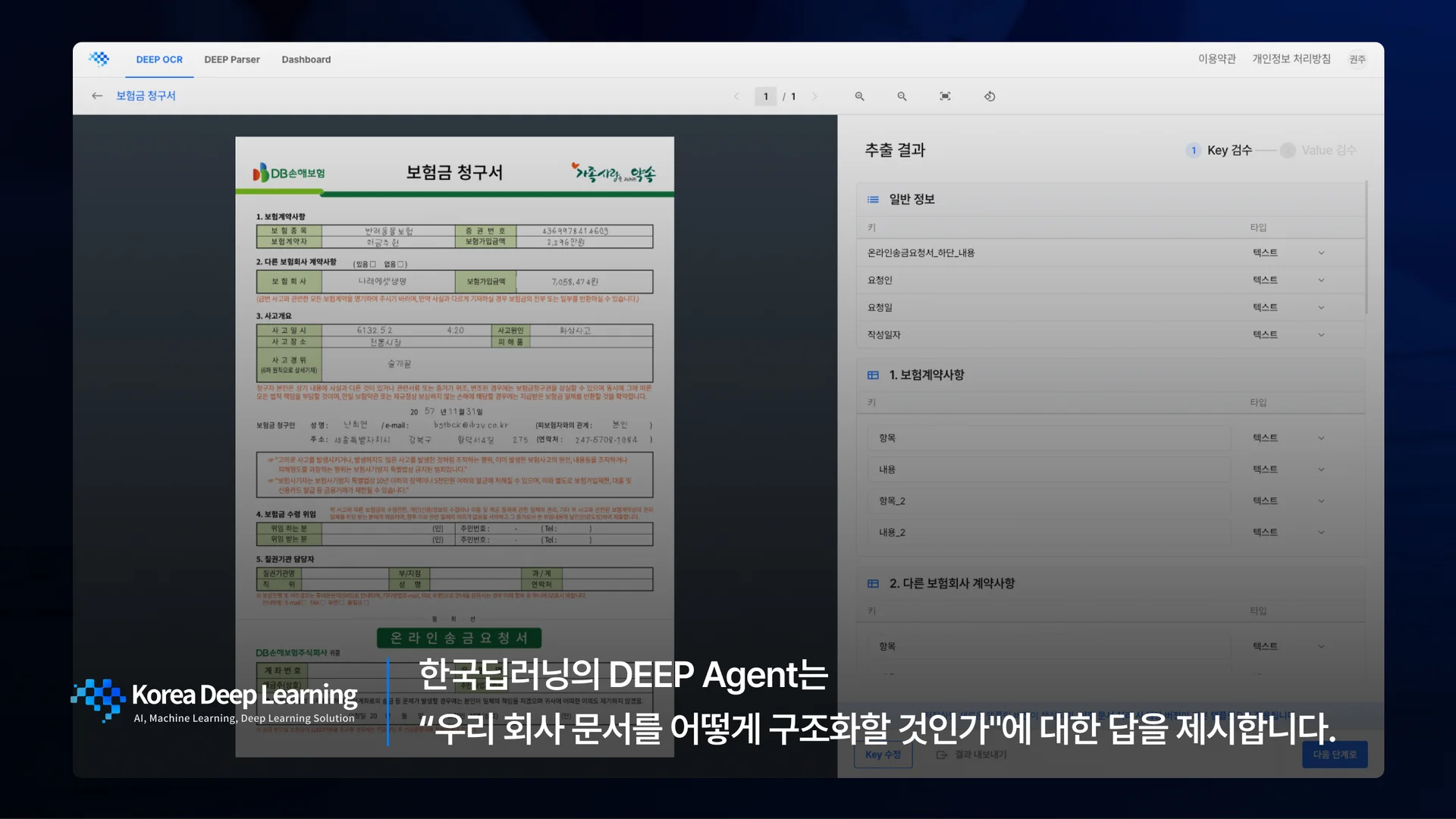The image size is (1456, 819).
Task: Click the 2. 다른 보험회사 계약사항 table icon
Action: pos(873,584)
